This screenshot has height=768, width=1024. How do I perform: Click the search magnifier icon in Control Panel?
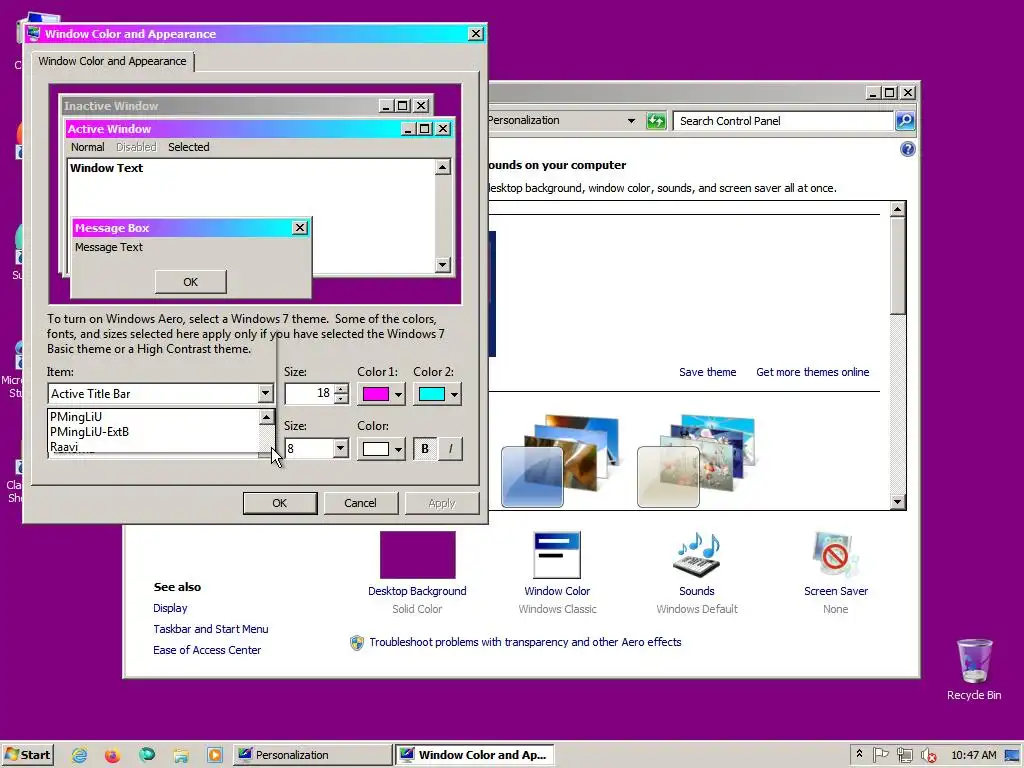pyautogui.click(x=904, y=121)
